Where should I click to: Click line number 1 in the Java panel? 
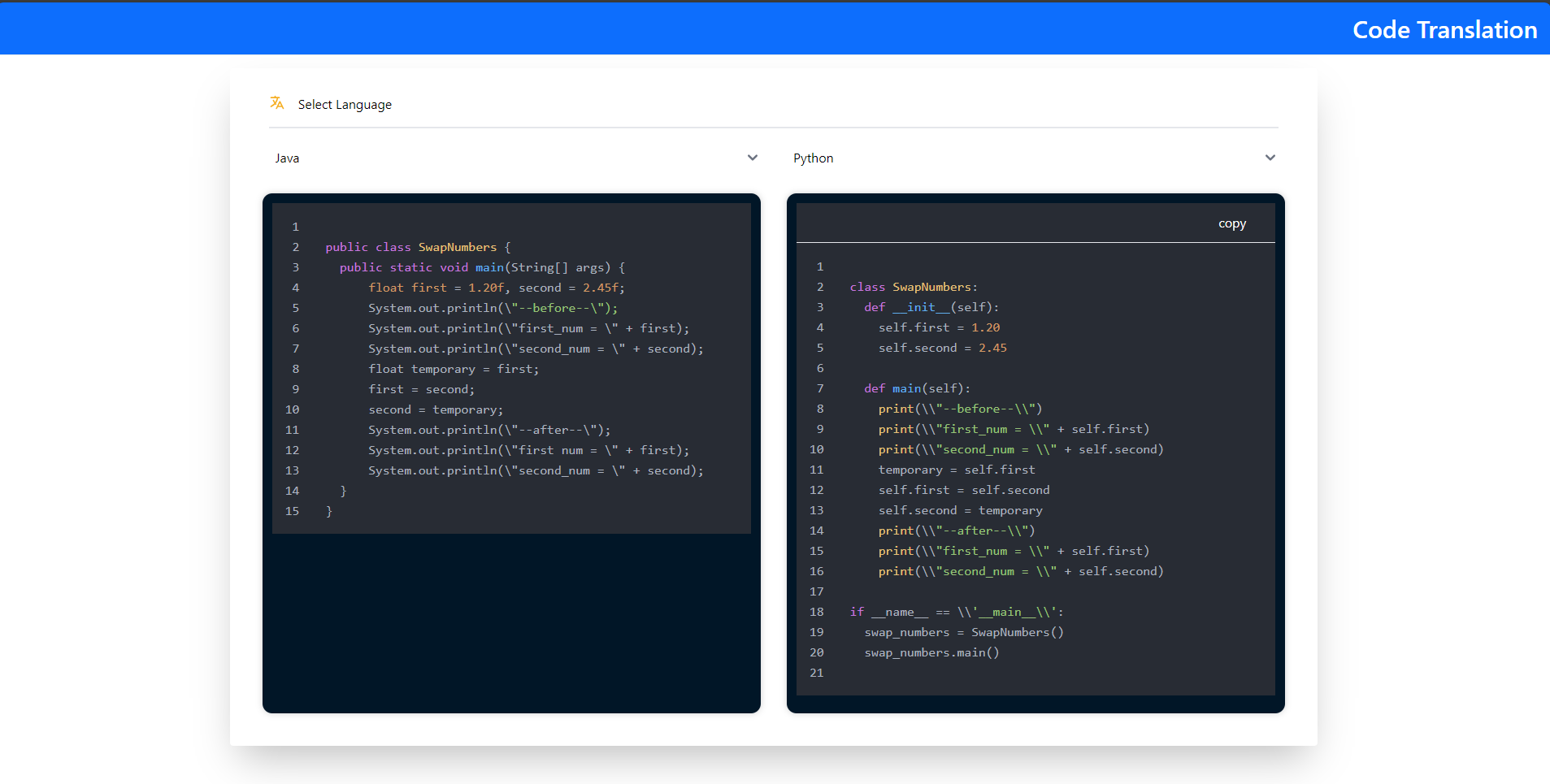coord(295,227)
